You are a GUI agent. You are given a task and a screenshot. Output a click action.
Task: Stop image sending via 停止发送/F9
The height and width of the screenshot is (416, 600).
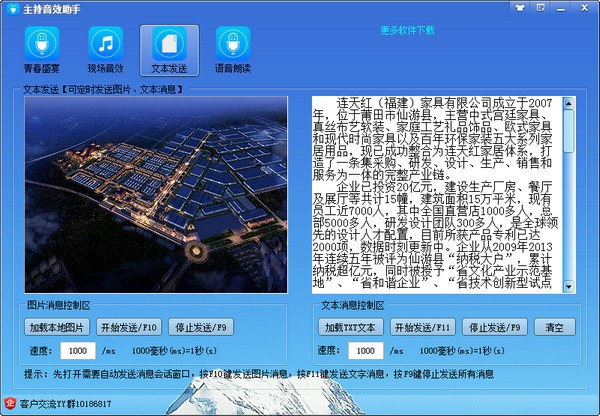(200, 327)
